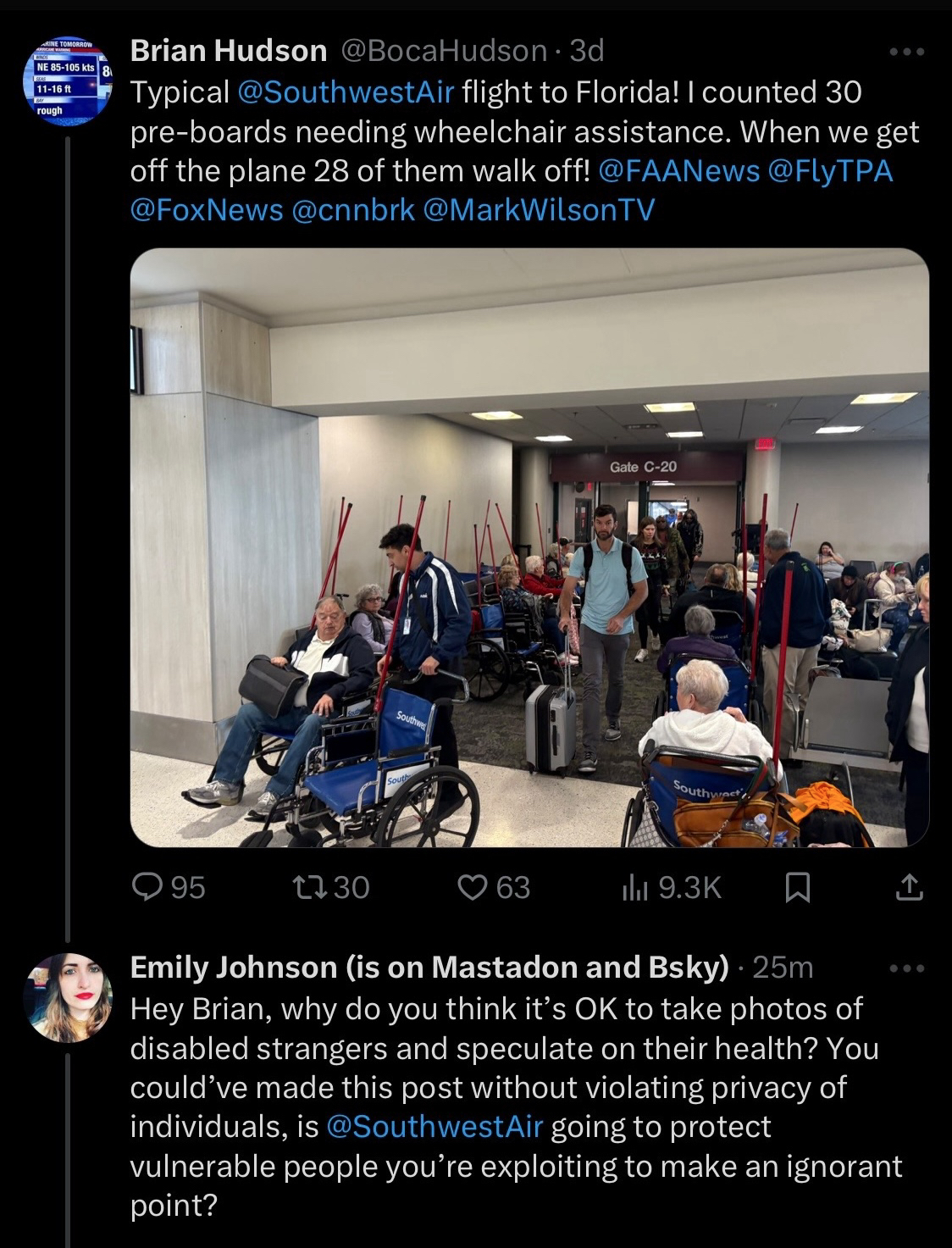Tap the share upload icon
Screen dimensions: 952x1248
point(908,888)
